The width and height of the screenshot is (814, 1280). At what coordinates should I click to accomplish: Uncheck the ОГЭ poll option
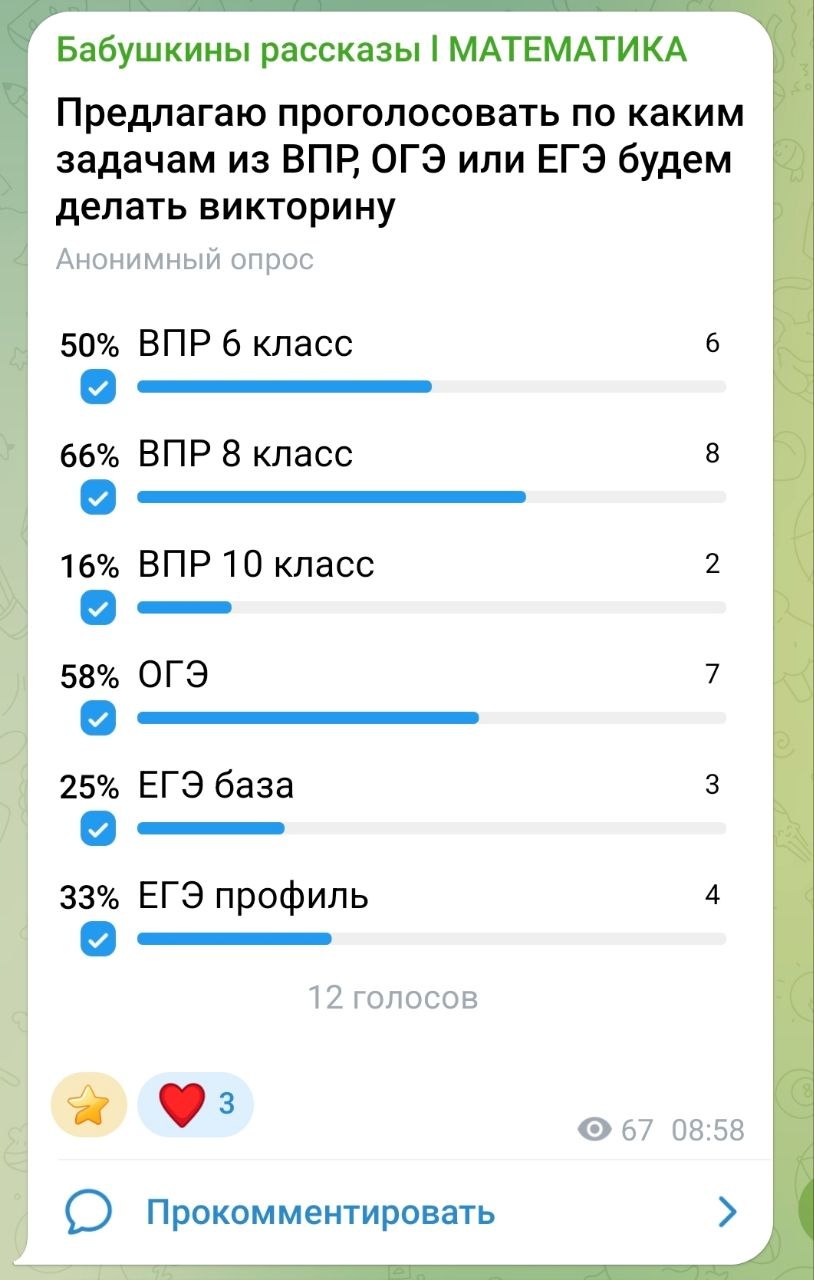[x=97, y=717]
